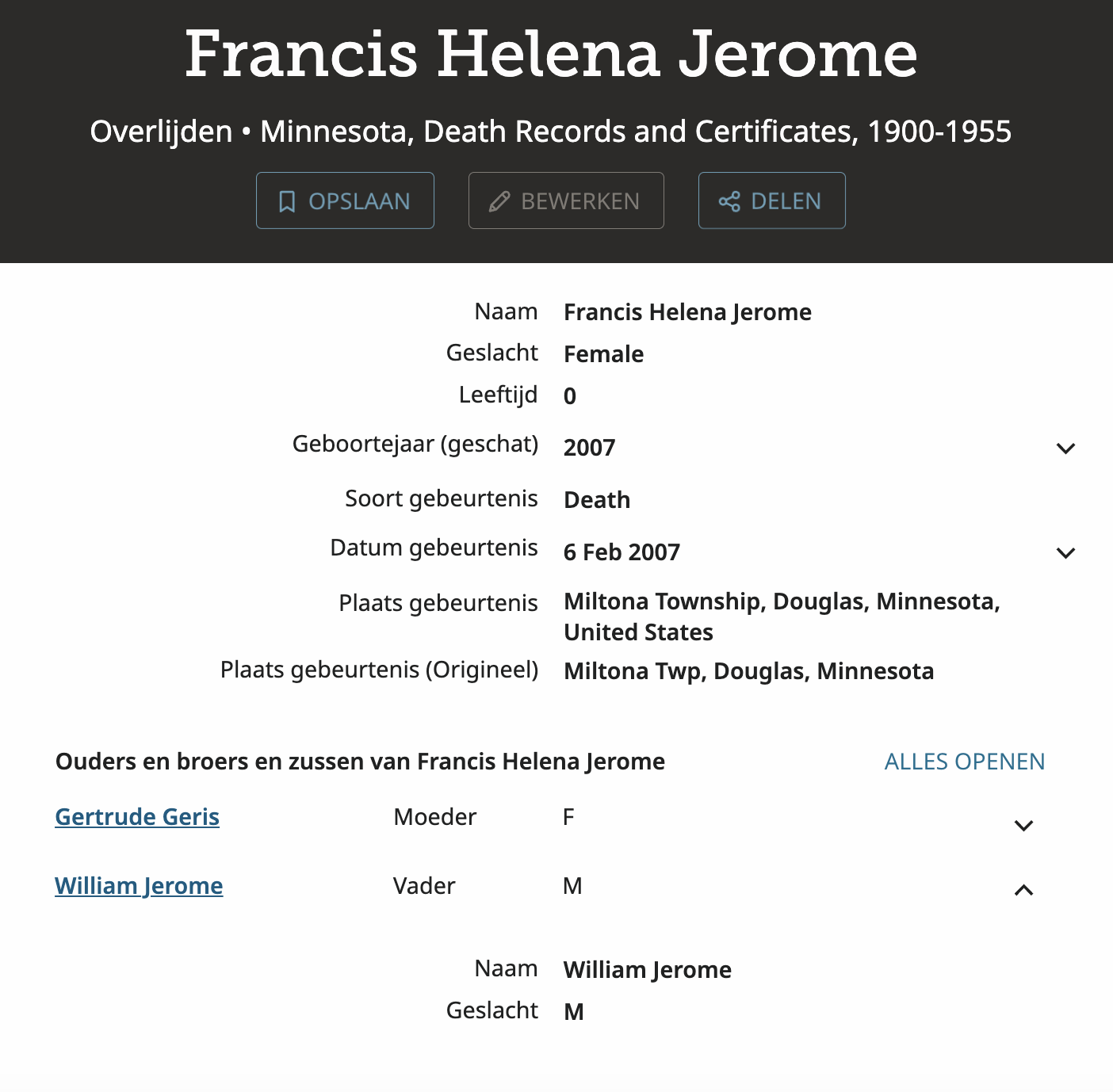Click the Minnesota Death Records collection subtitle
Image resolution: width=1113 pixels, height=1092 pixels.
tap(551, 132)
